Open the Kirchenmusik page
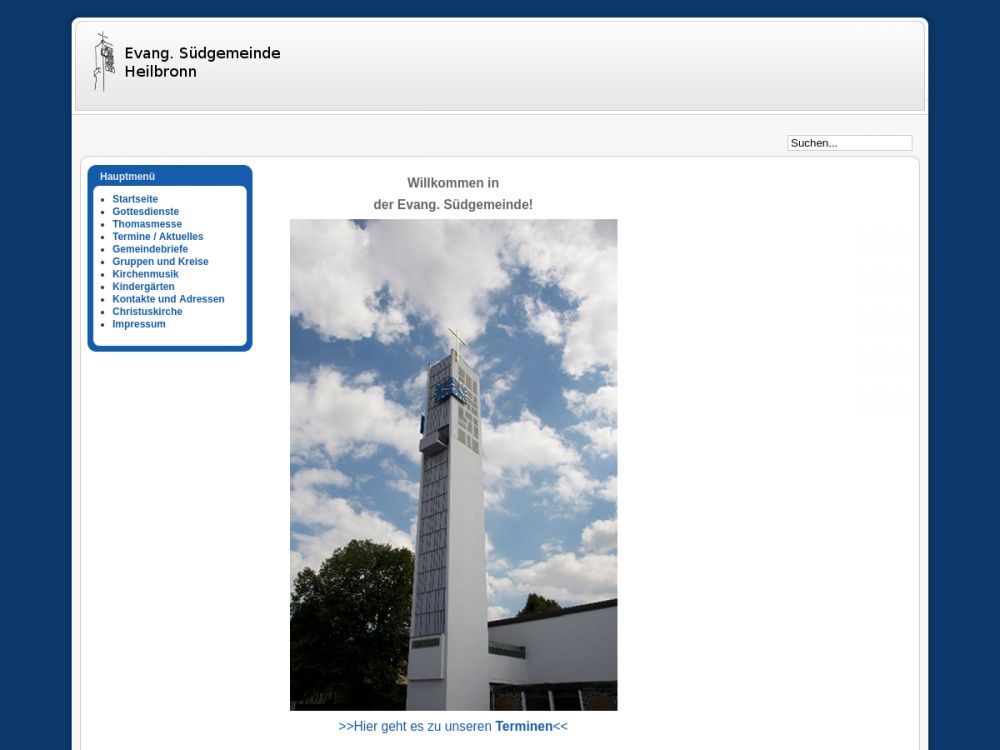1000x750 pixels. pos(145,274)
